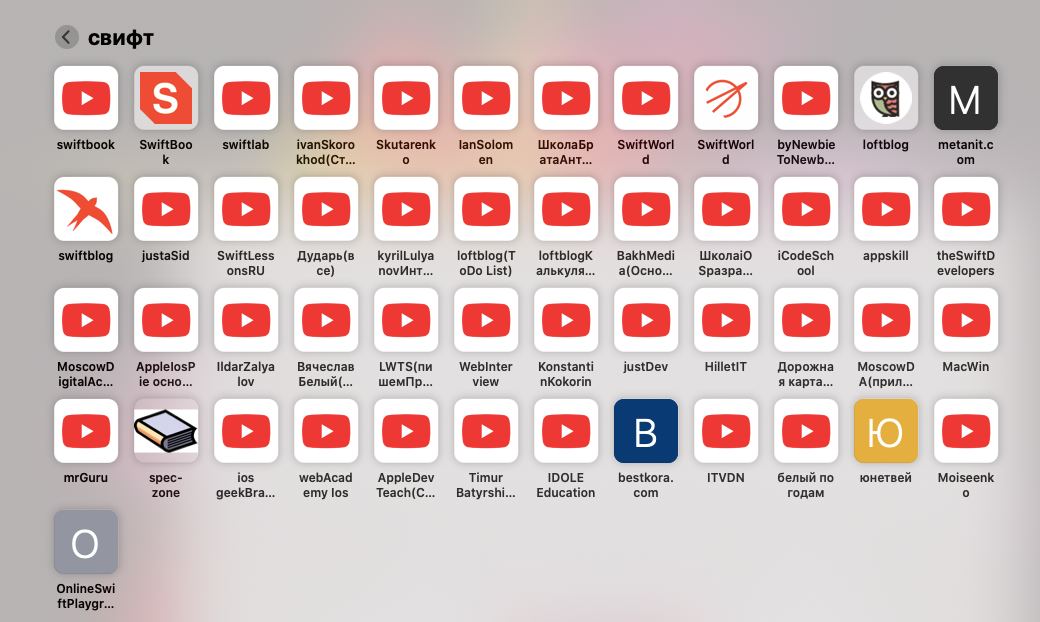This screenshot has height=622, width=1040.
Task: Open the OnlineSwiftPlaygr... bookmark
Action: coord(86,542)
